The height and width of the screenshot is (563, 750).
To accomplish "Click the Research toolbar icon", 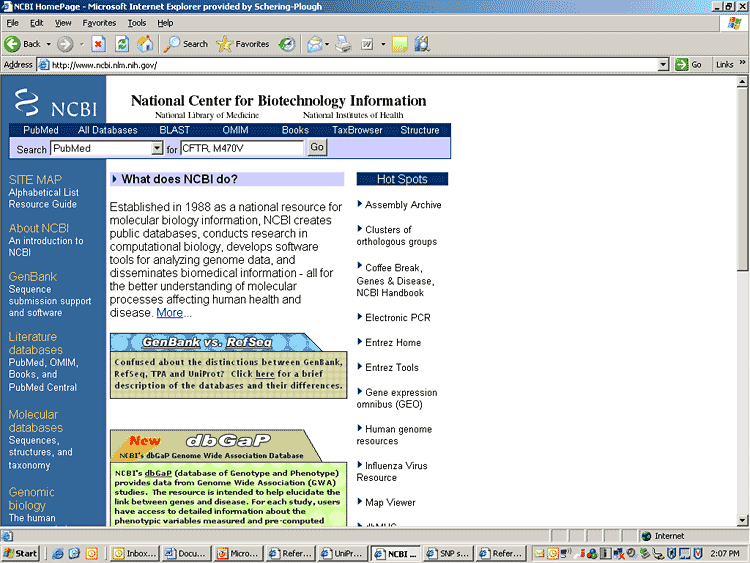I will pyautogui.click(x=422, y=44).
